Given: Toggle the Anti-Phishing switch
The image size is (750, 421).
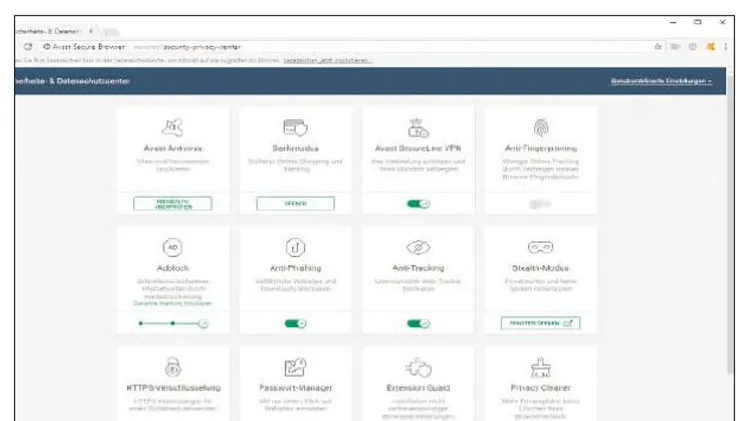Looking at the screenshot, I should click(295, 323).
